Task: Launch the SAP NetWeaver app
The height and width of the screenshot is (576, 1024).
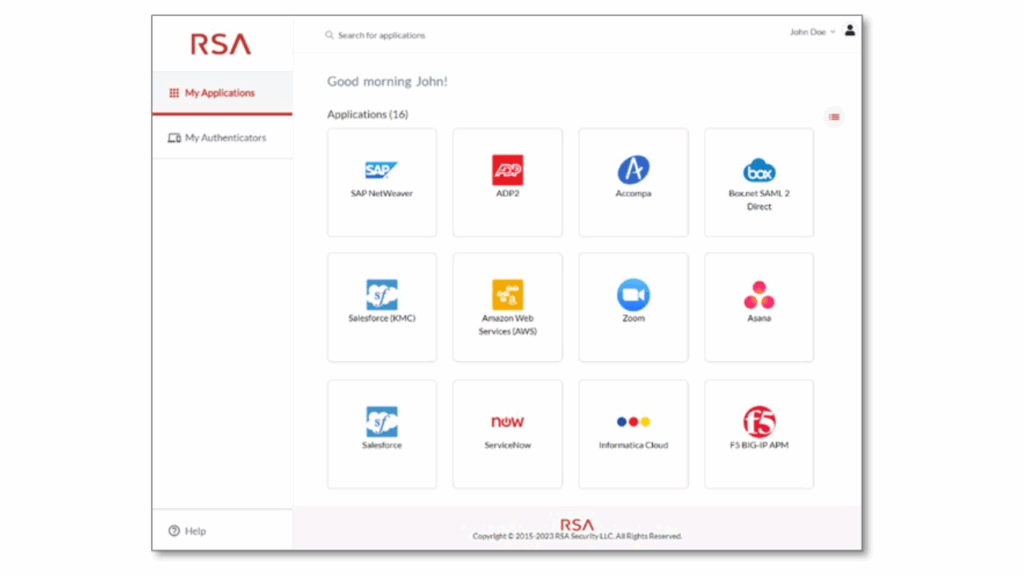Action: pos(381,182)
